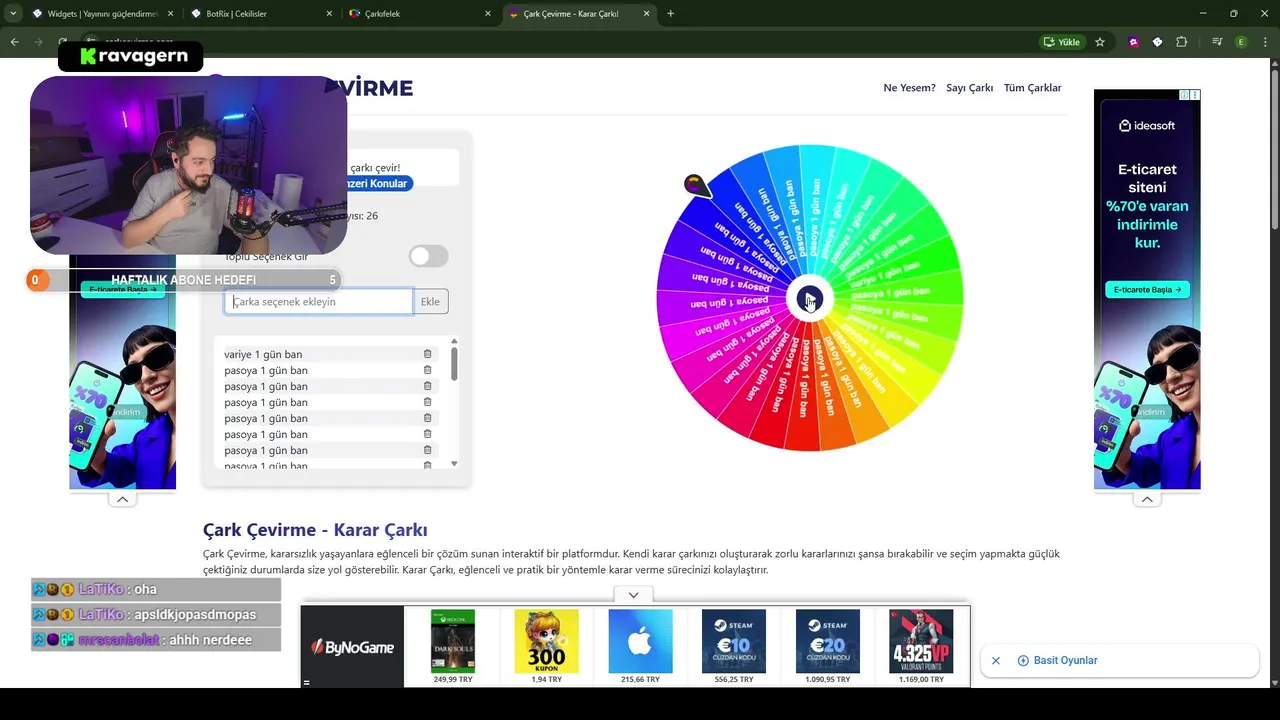Open the Steam €10 wallet code
The height and width of the screenshot is (720, 1280).
[734, 647]
